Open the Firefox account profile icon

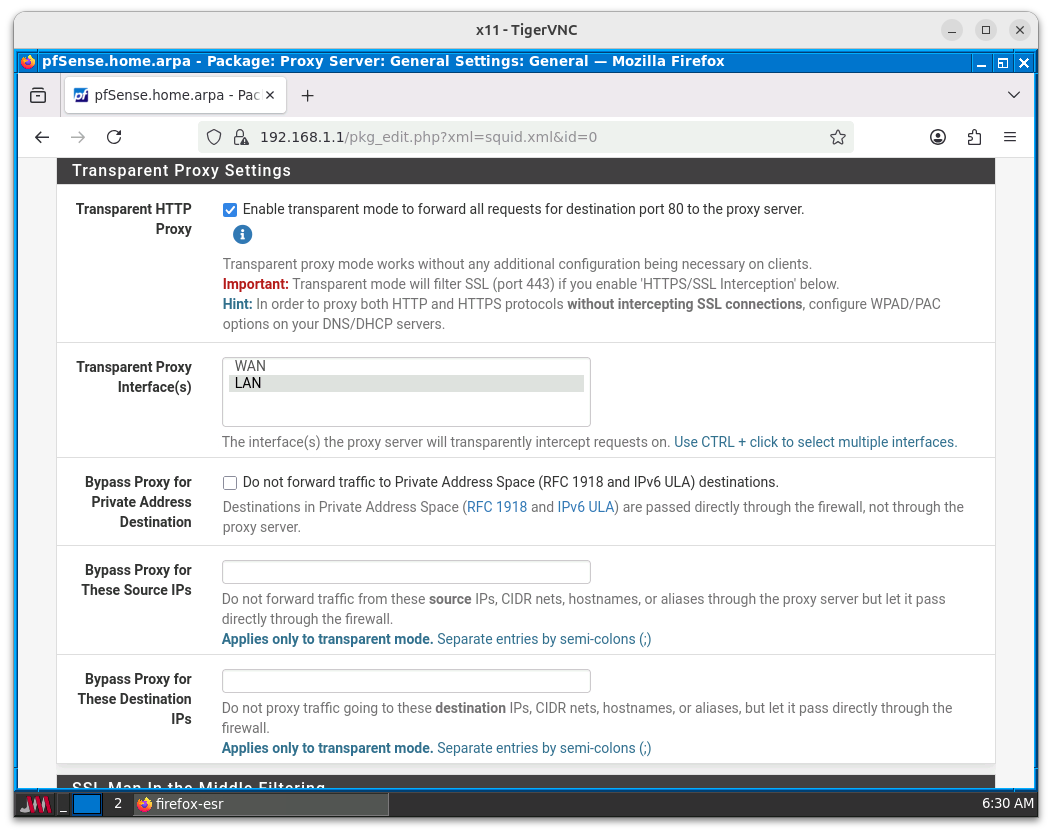click(x=938, y=137)
